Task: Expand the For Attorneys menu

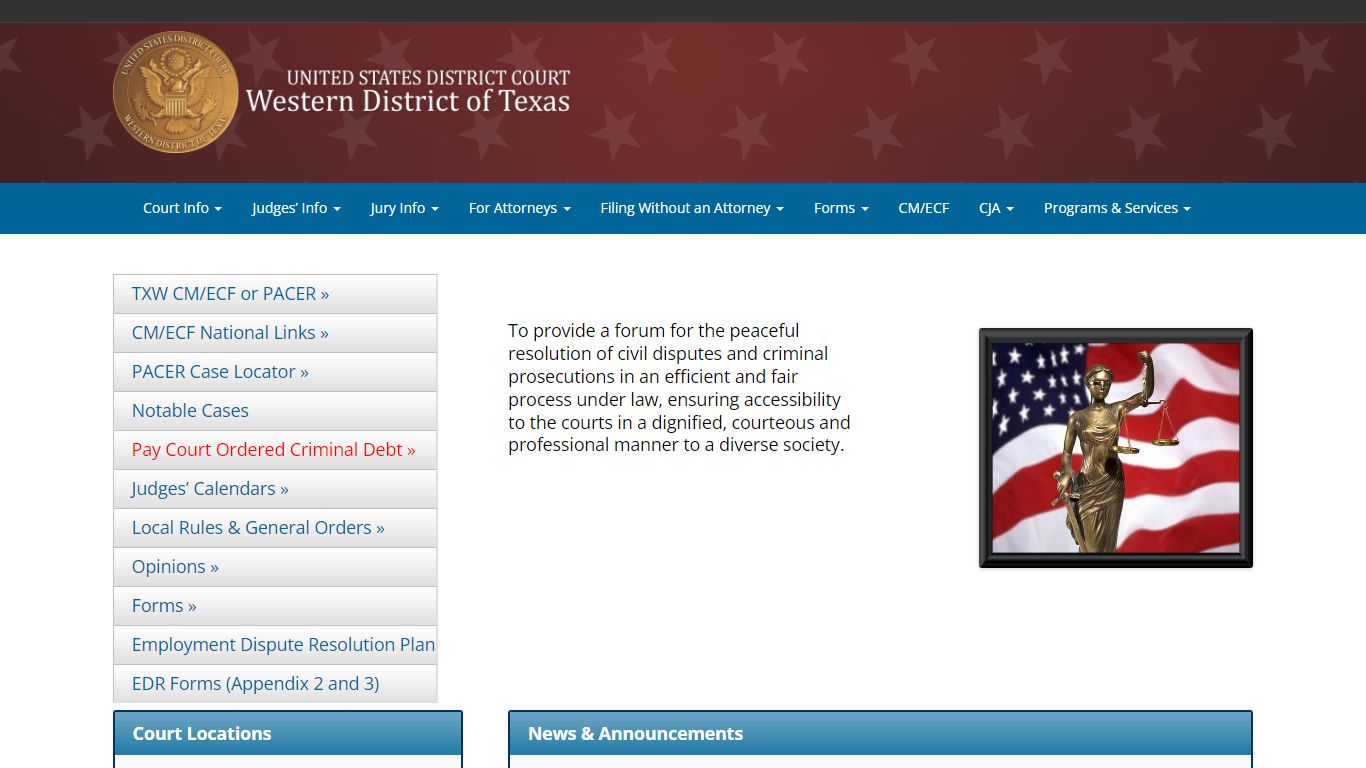Action: coord(519,208)
